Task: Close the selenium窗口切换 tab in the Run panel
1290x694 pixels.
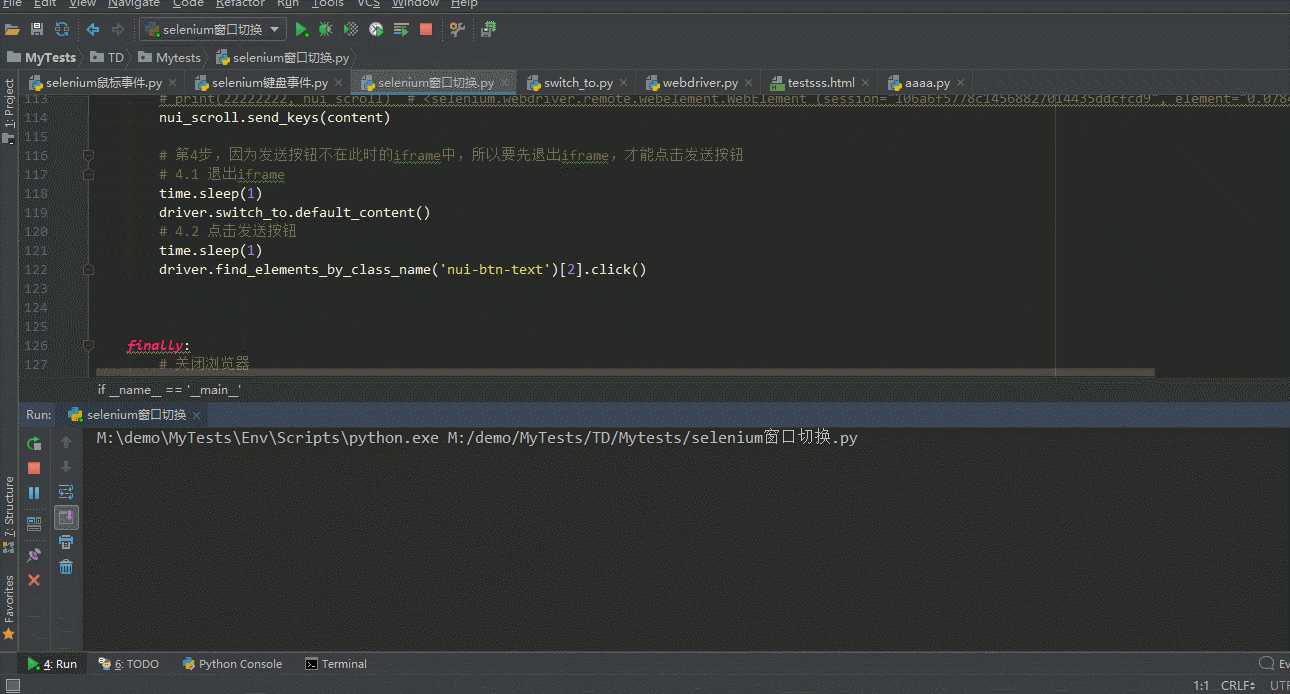Action: pos(196,415)
